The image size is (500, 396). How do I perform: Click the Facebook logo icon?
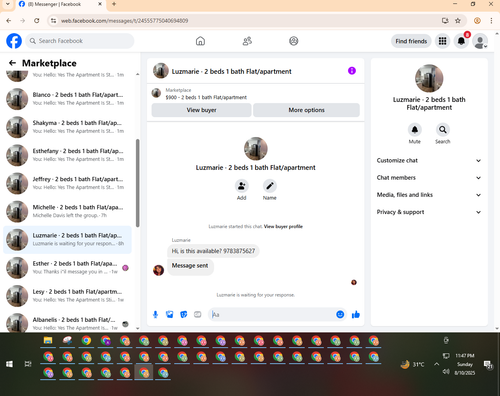tap(14, 41)
